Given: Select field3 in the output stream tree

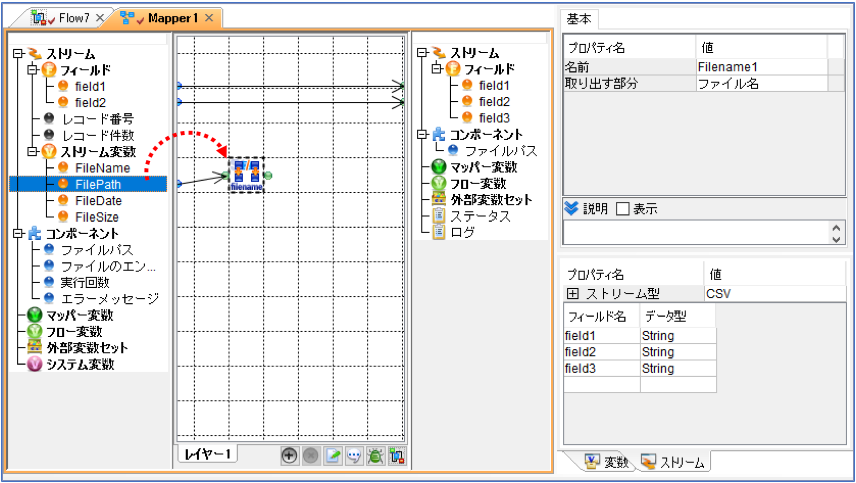Looking at the screenshot, I should pyautogui.click(x=494, y=118).
